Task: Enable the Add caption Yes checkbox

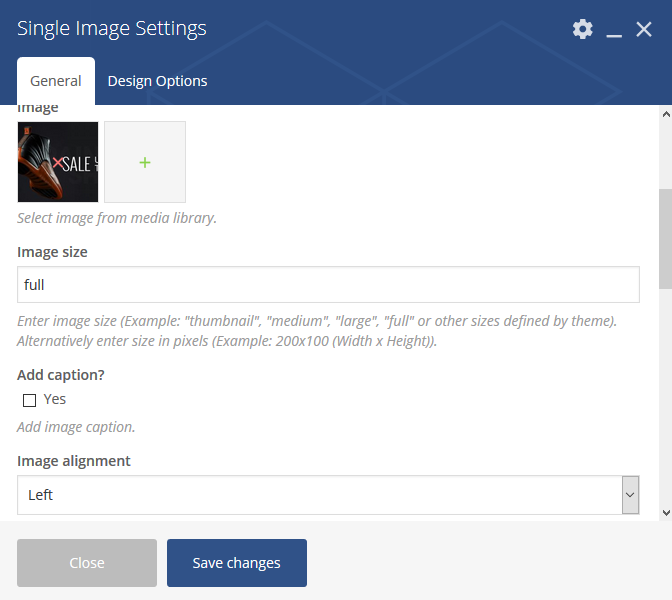Action: 29,400
